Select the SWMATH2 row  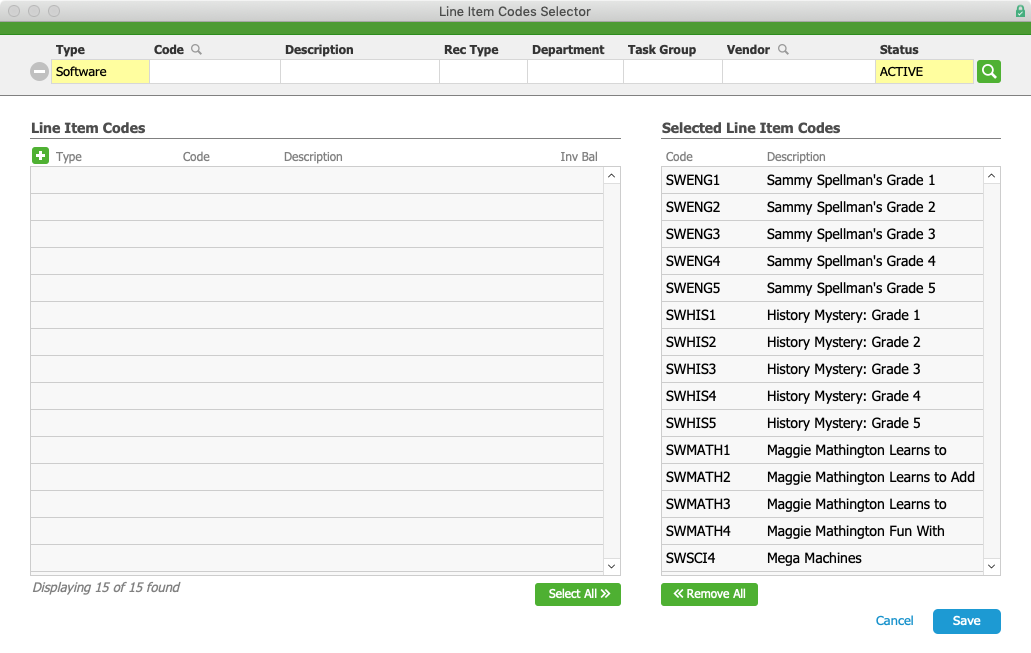822,477
